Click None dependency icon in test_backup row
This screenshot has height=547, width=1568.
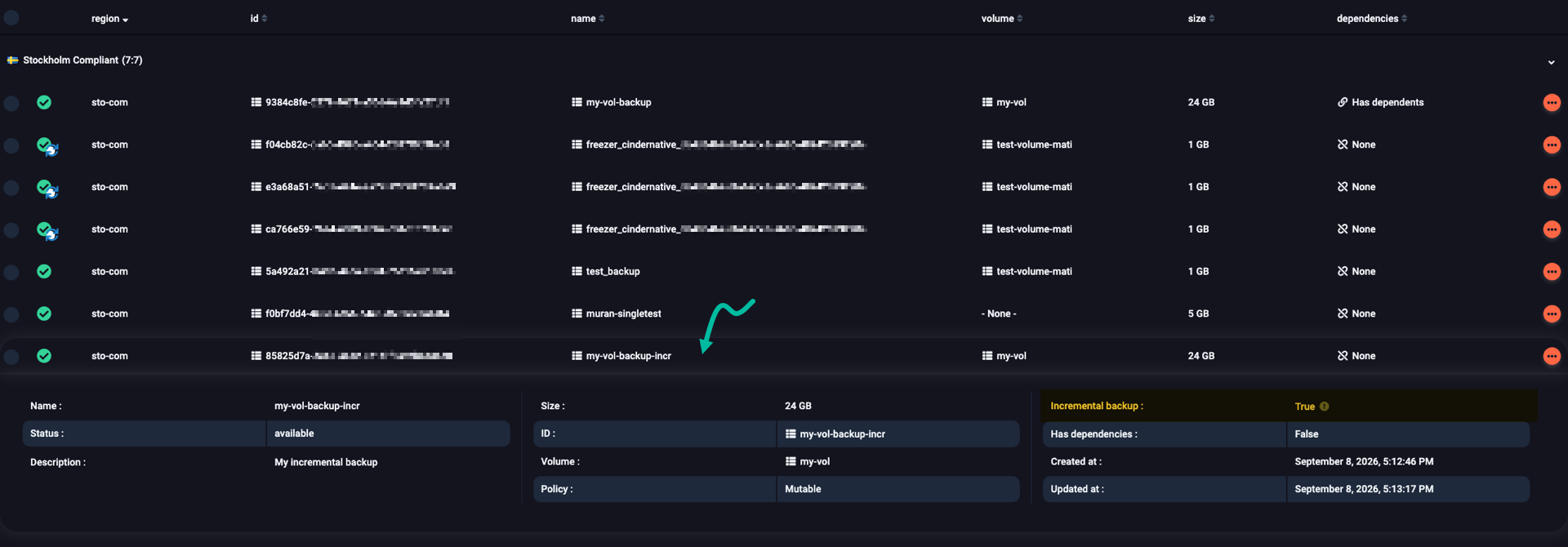point(1343,271)
